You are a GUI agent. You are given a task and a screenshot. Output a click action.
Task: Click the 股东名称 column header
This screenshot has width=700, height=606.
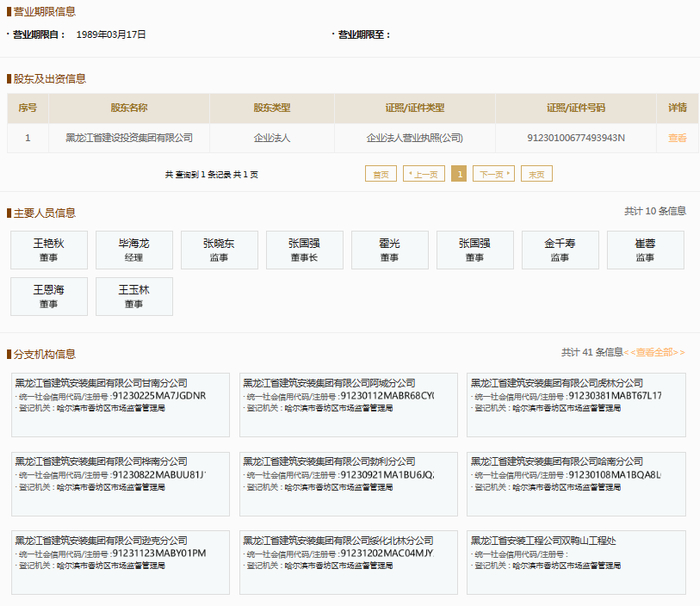point(129,108)
